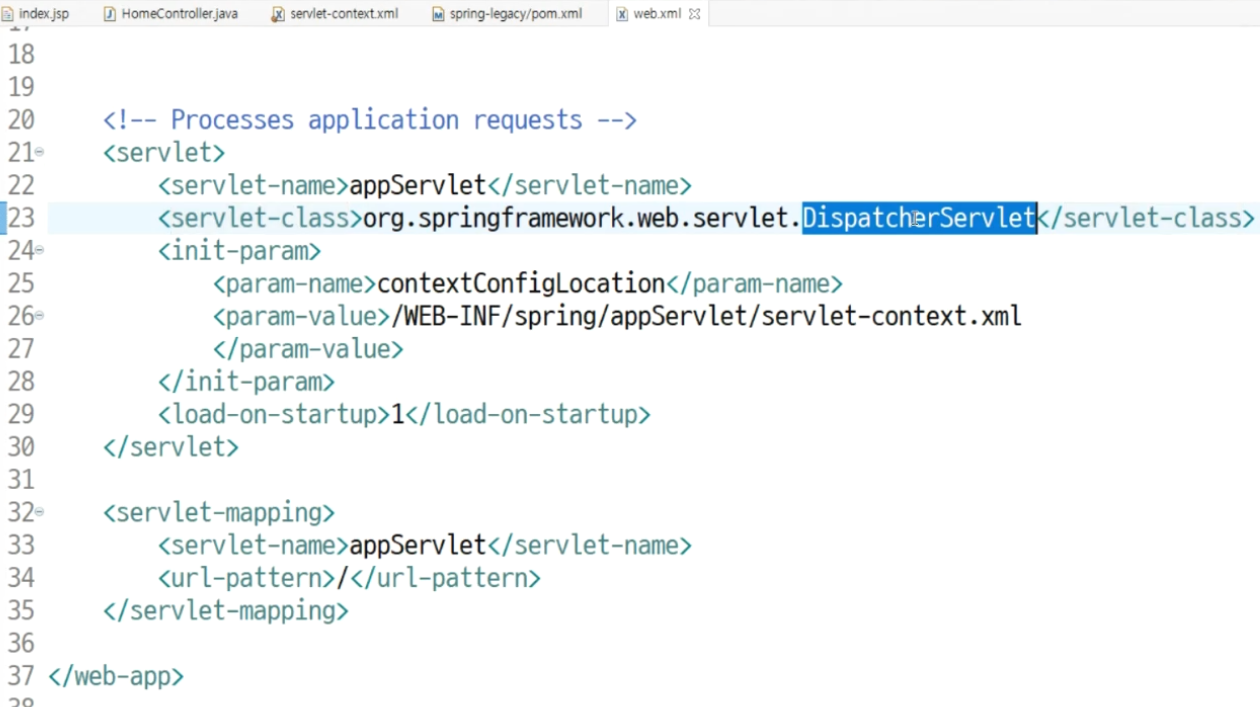Screen dimensions: 1260x707
Task: Close the web.xml tab
Action: pos(694,14)
